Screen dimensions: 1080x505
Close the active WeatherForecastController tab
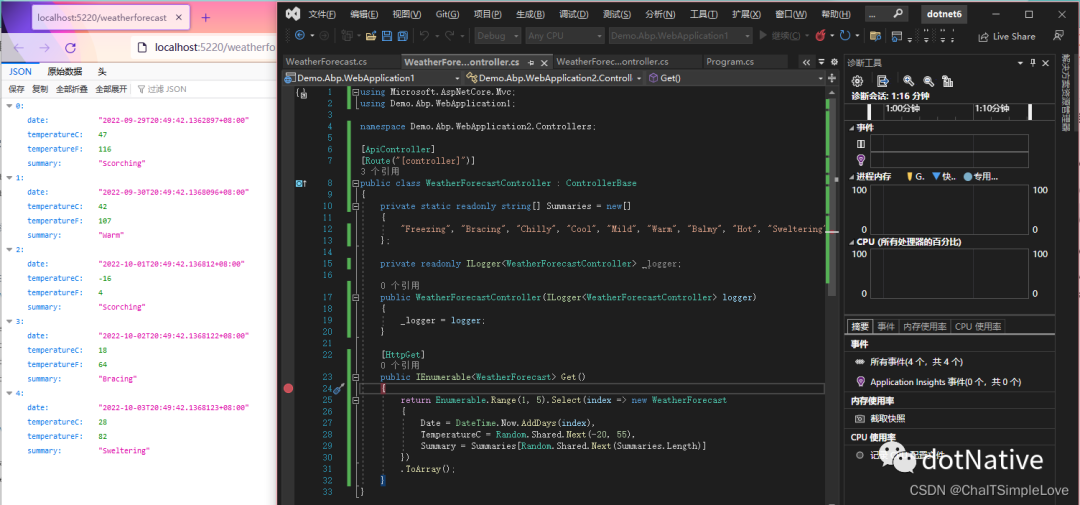click(x=544, y=63)
